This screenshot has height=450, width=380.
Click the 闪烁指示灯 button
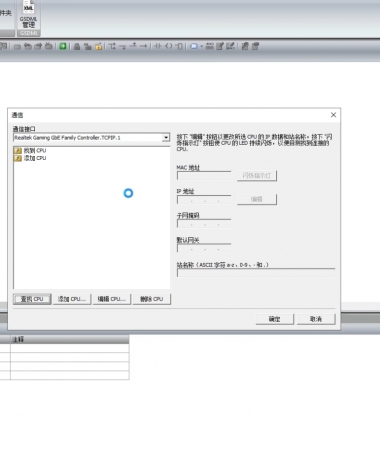click(x=257, y=176)
